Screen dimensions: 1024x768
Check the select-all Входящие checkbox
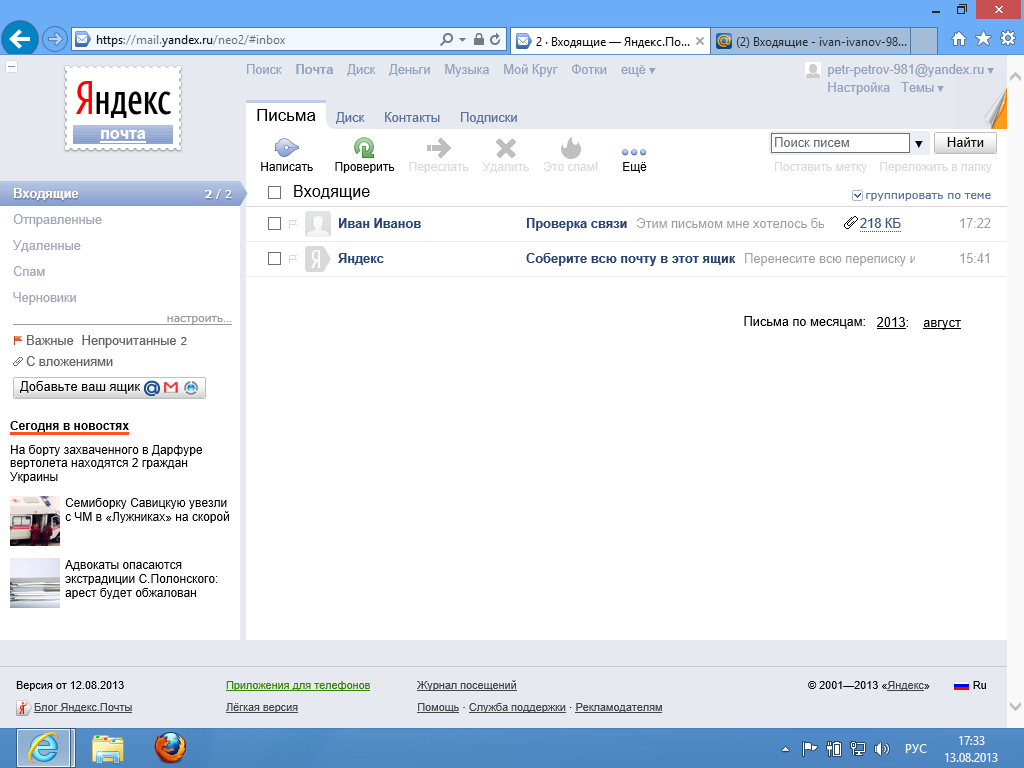coord(274,192)
